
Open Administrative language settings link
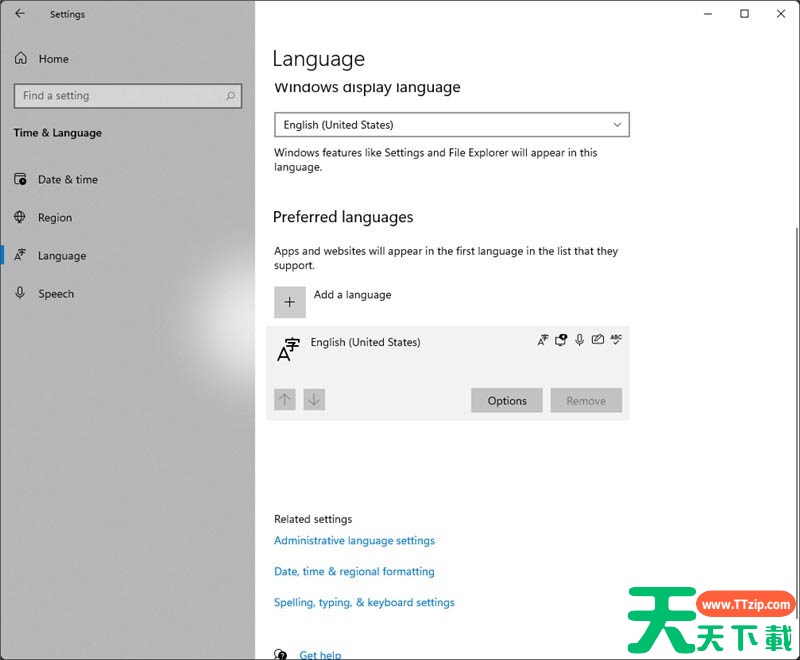354,541
